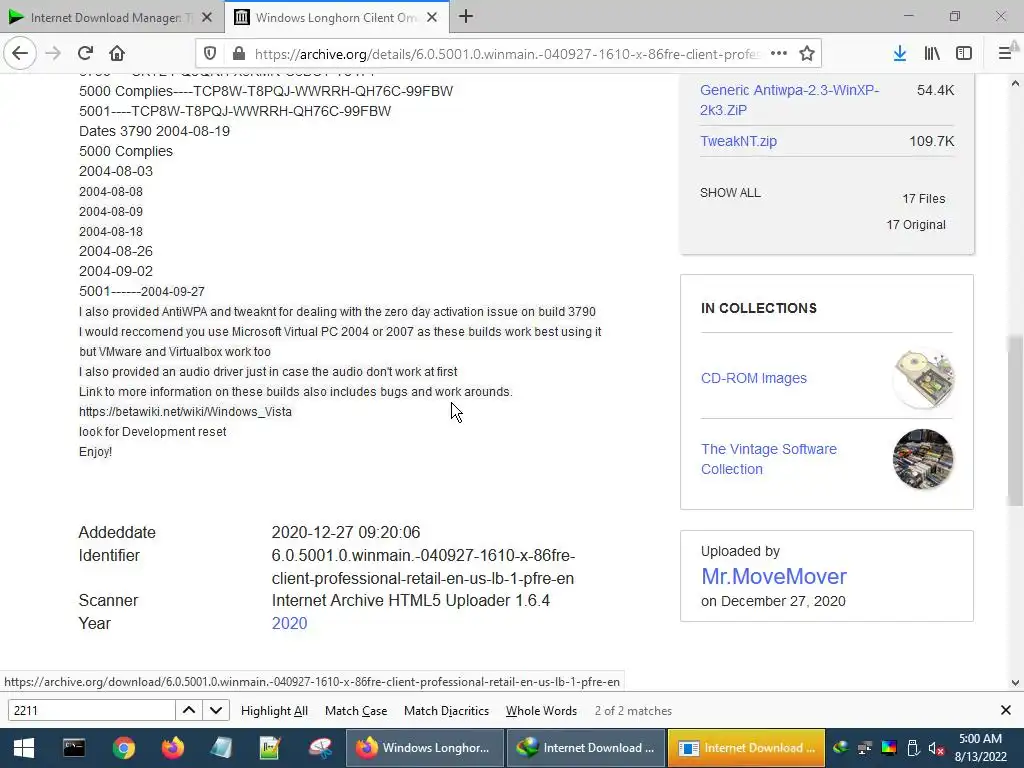1024x768 pixels.
Task: Open tracking protection shield icon
Action: pos(210,54)
